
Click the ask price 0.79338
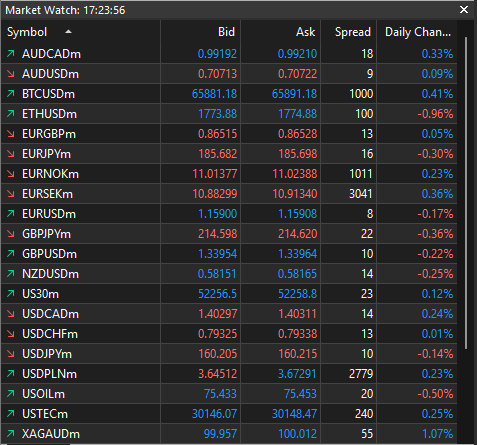(x=297, y=334)
